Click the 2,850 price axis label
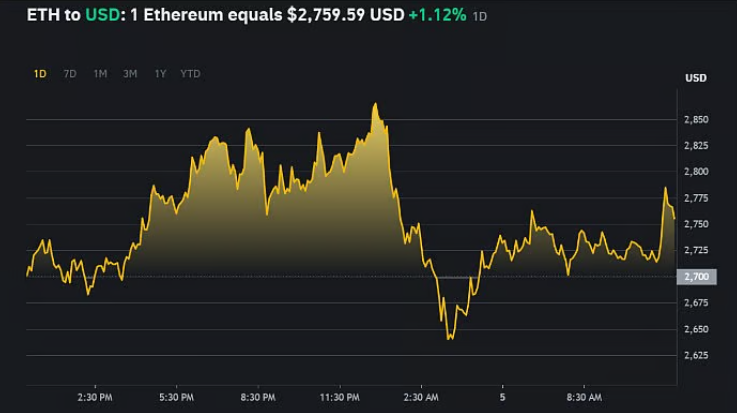737x413 pixels. (x=695, y=120)
